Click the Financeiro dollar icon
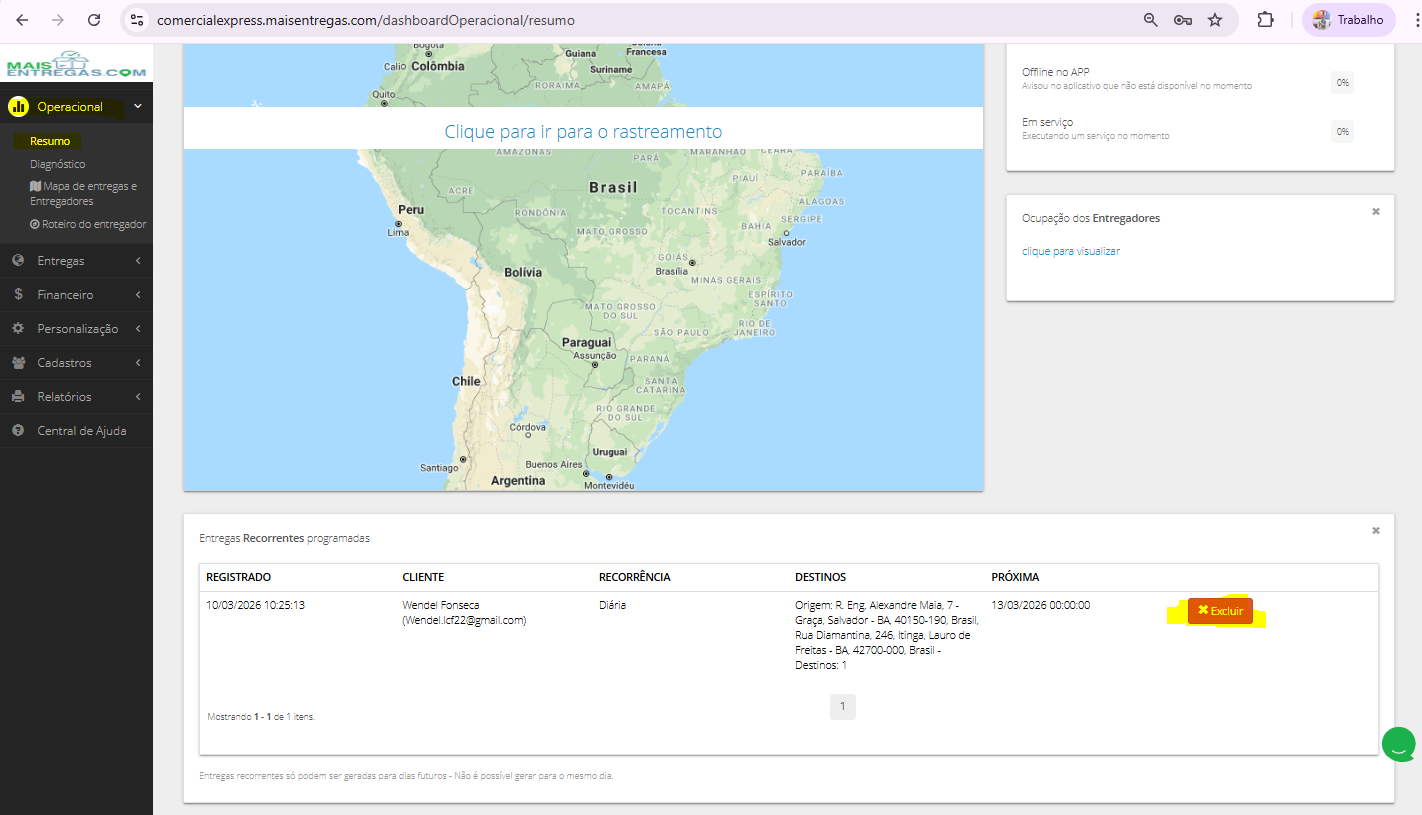The height and width of the screenshot is (815, 1422). (x=18, y=295)
